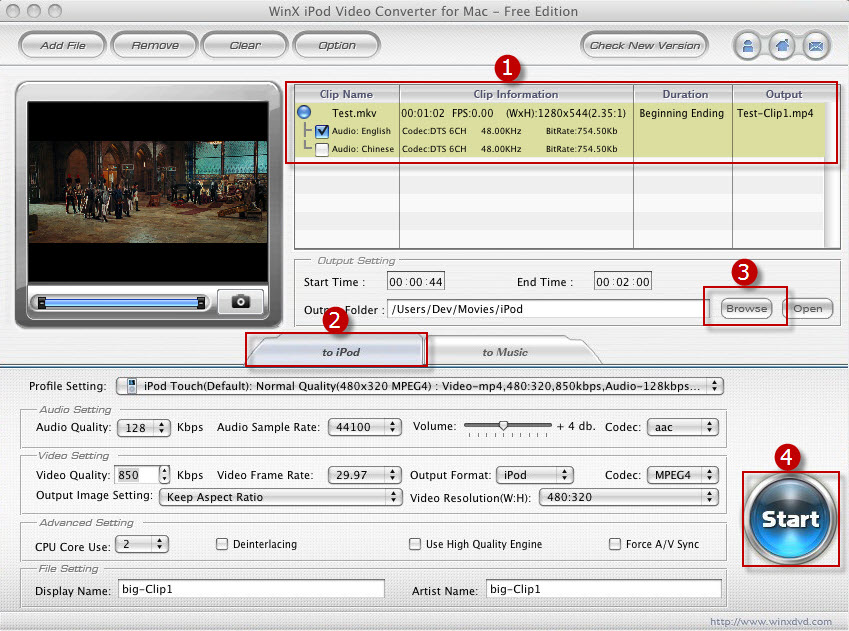
Task: Enable the Deinterlacing checkbox
Action: tap(222, 544)
